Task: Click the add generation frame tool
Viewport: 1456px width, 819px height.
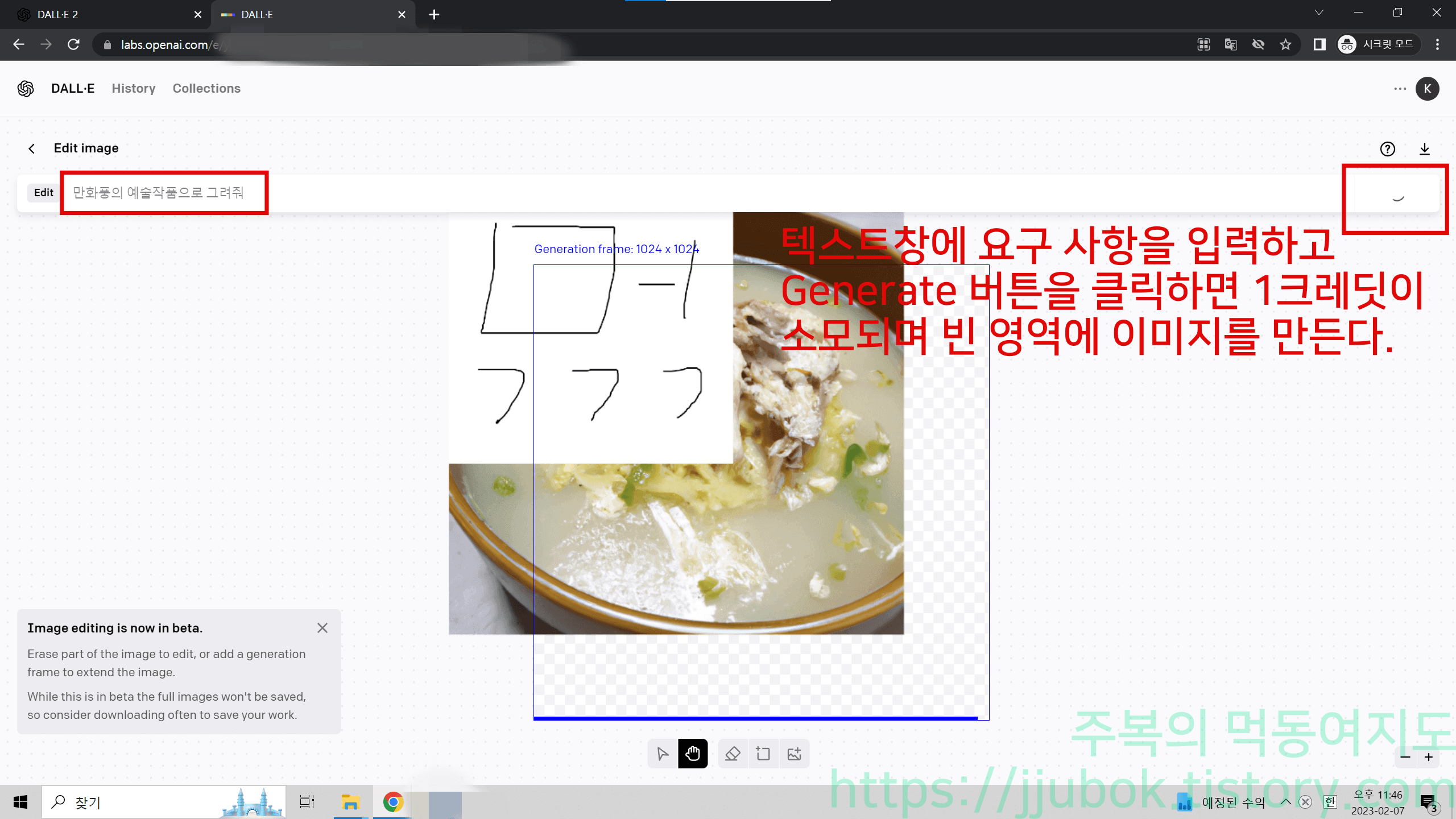Action: tap(763, 753)
